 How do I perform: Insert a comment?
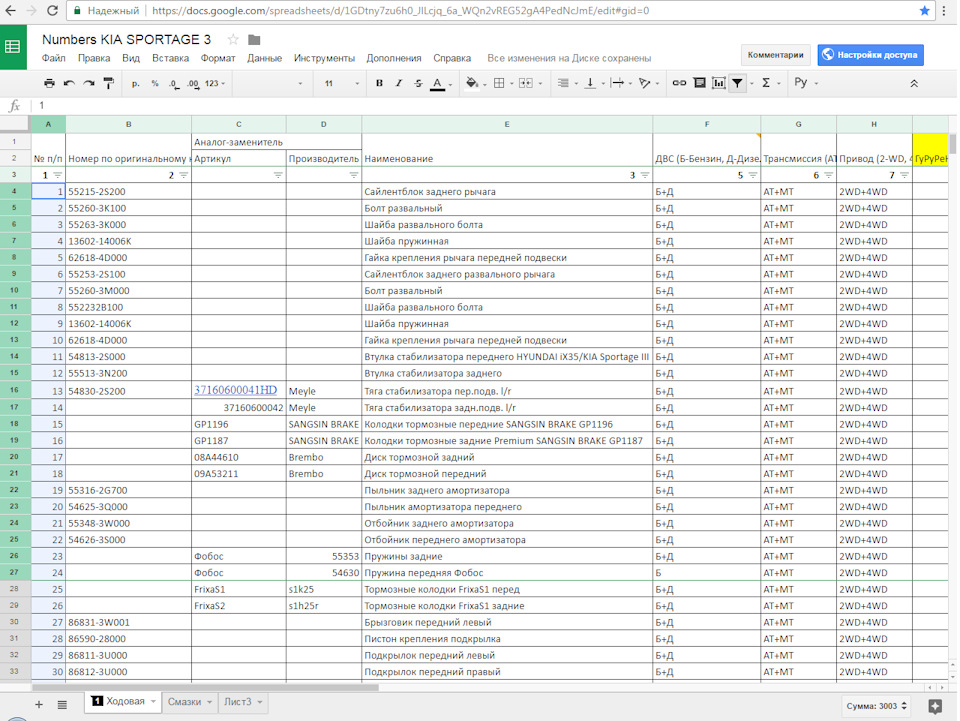click(699, 83)
